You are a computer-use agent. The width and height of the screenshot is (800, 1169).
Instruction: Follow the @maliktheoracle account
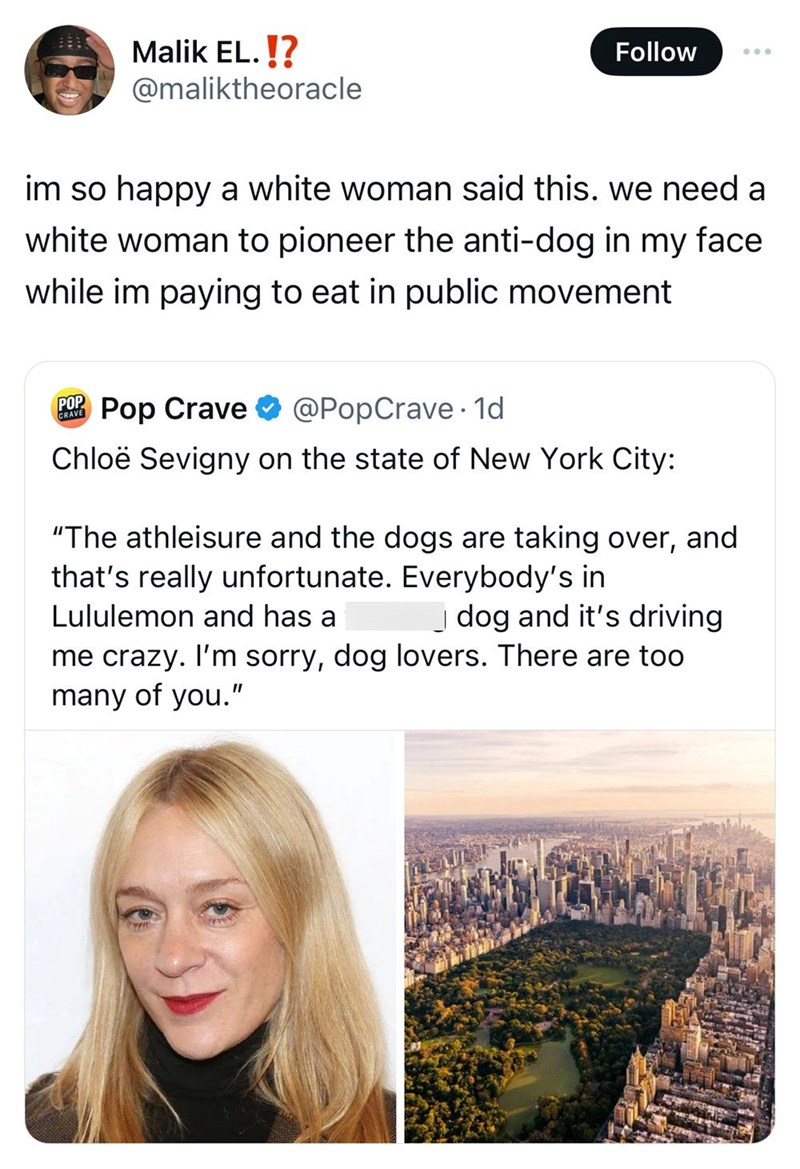(x=655, y=51)
